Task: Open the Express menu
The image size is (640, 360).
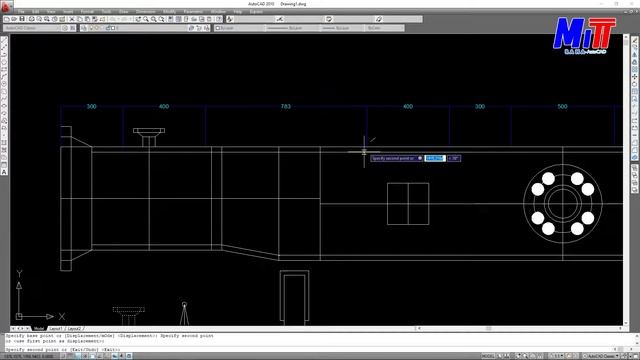Action: pos(256,11)
